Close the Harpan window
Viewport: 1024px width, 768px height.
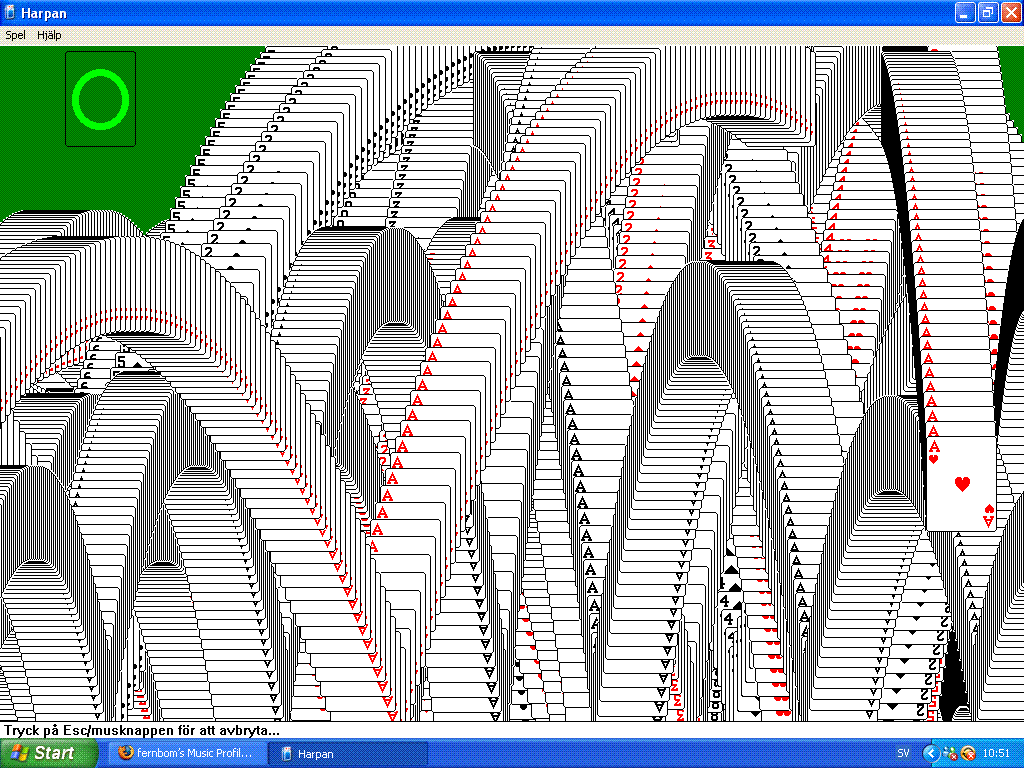pyautogui.click(x=1009, y=13)
